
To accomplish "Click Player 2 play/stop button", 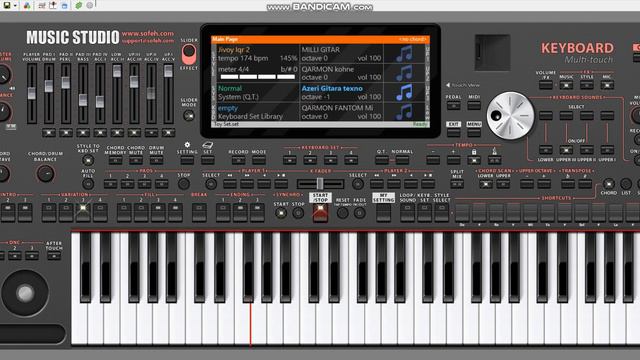I will coord(428,184).
